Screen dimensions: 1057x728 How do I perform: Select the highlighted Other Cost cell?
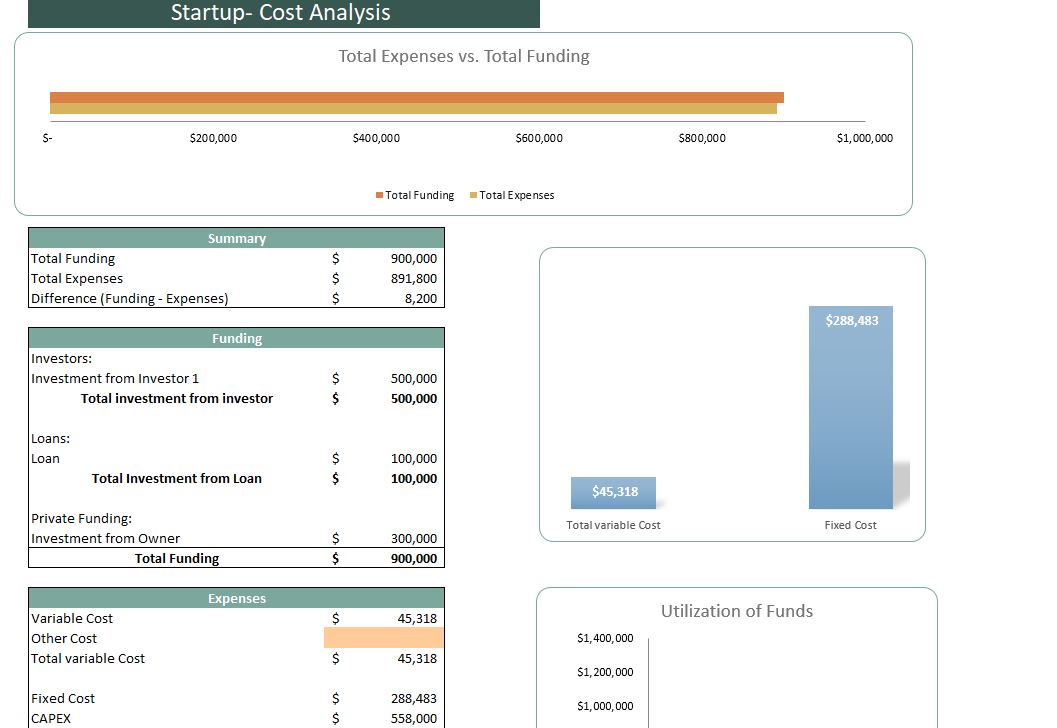coord(383,638)
